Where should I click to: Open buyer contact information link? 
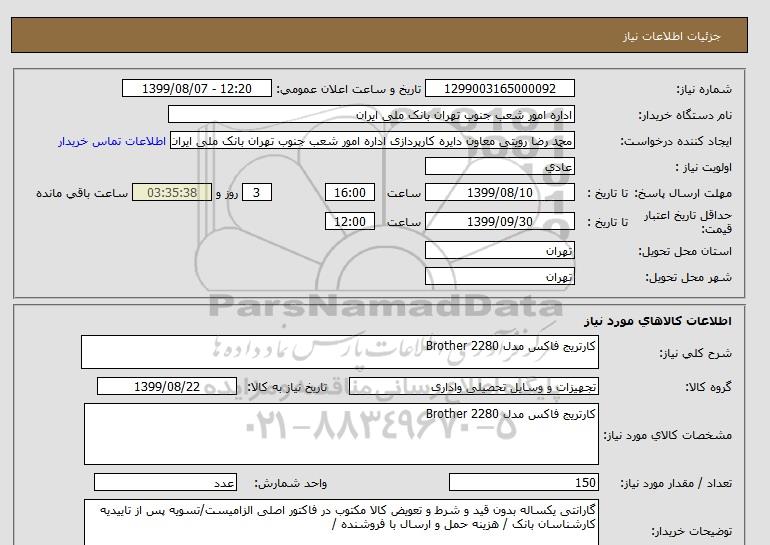(112, 141)
